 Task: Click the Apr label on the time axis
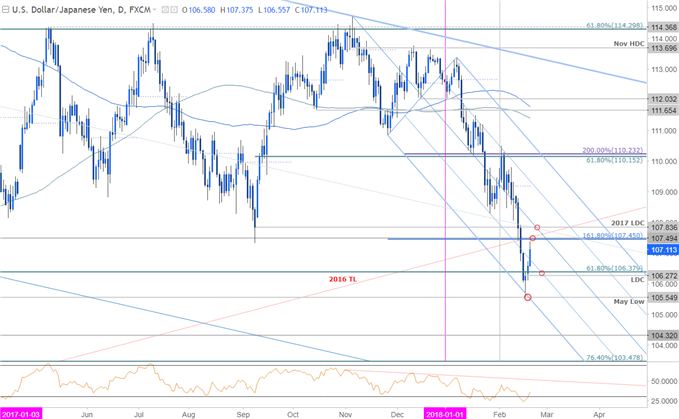coord(599,414)
